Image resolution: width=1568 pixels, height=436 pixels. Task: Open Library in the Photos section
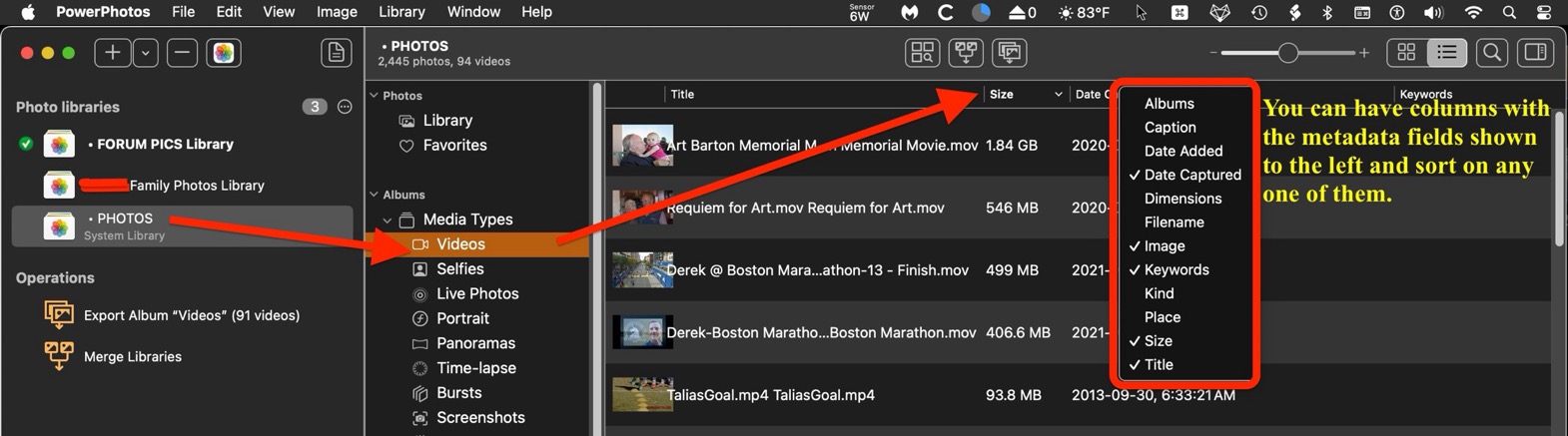(447, 120)
